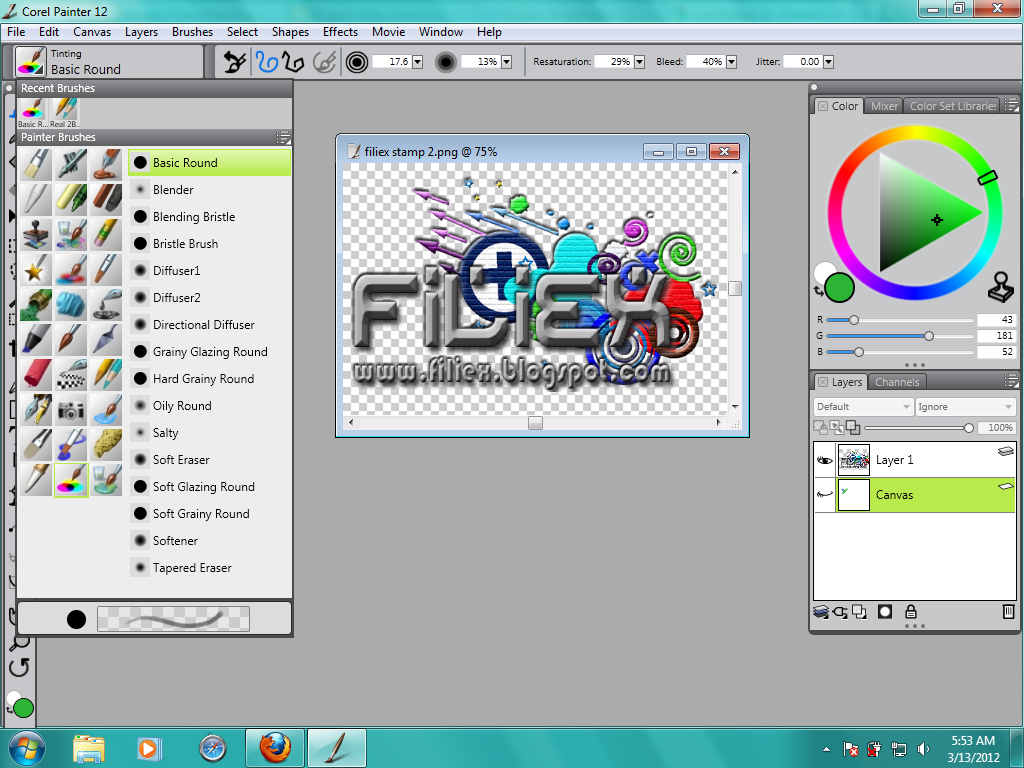Open the Bleed 40% dropdown arrow

pos(731,62)
